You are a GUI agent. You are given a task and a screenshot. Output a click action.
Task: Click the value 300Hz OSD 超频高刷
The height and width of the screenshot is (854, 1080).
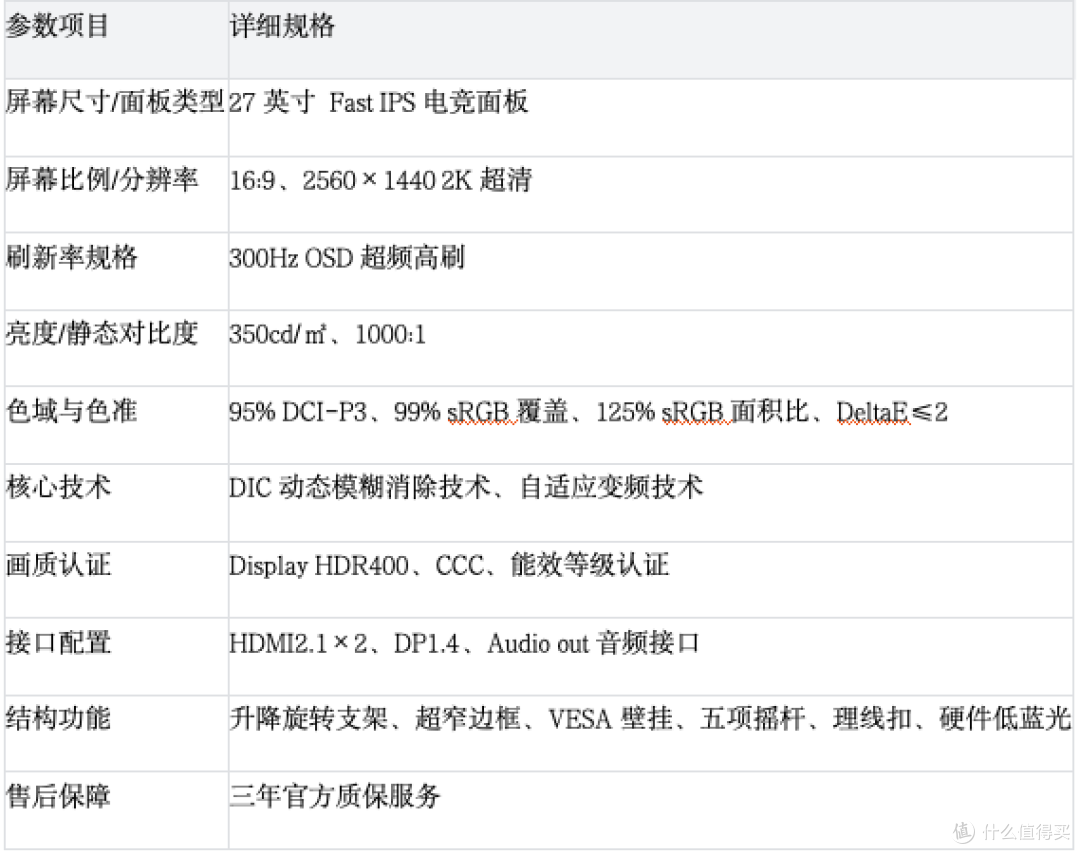tap(347, 258)
